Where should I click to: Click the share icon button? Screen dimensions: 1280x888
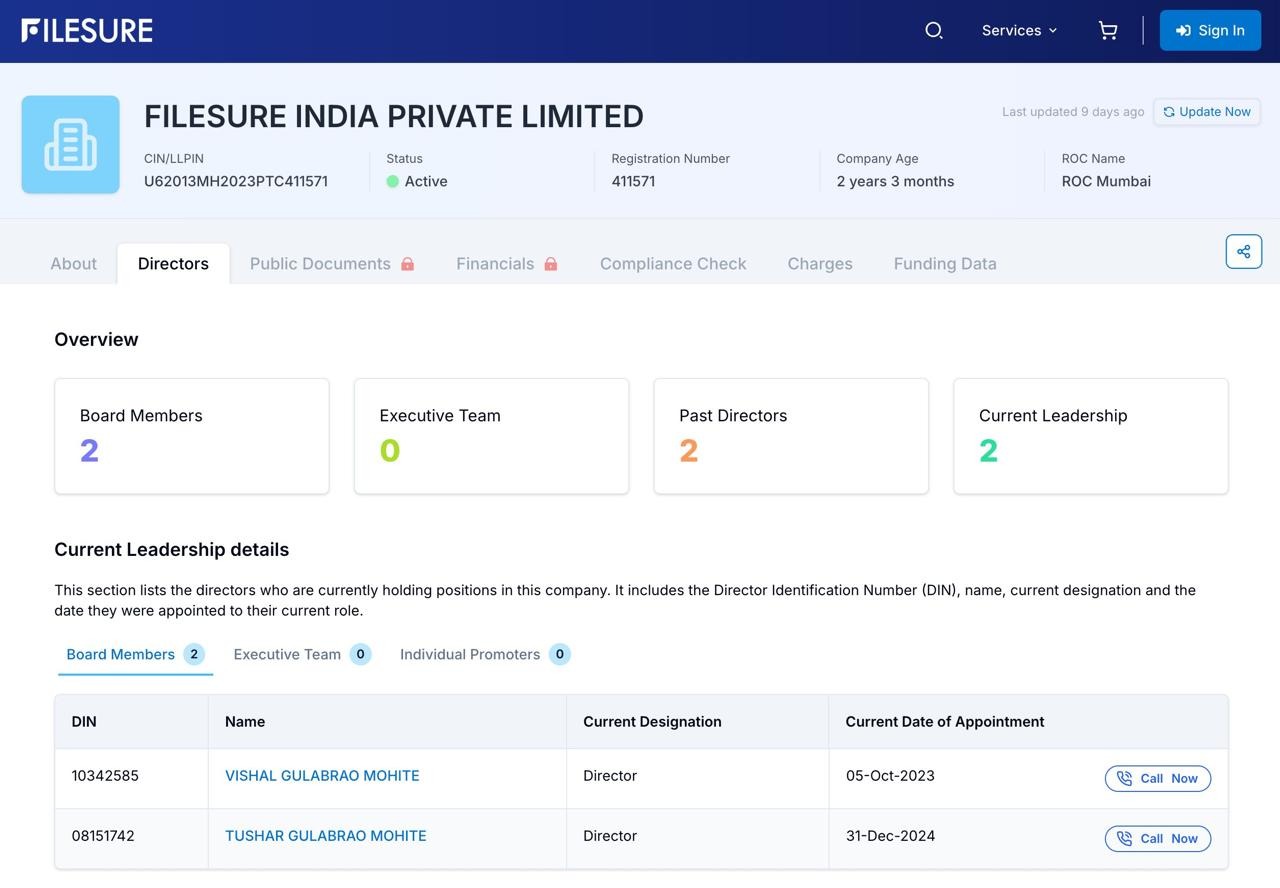[1243, 252]
